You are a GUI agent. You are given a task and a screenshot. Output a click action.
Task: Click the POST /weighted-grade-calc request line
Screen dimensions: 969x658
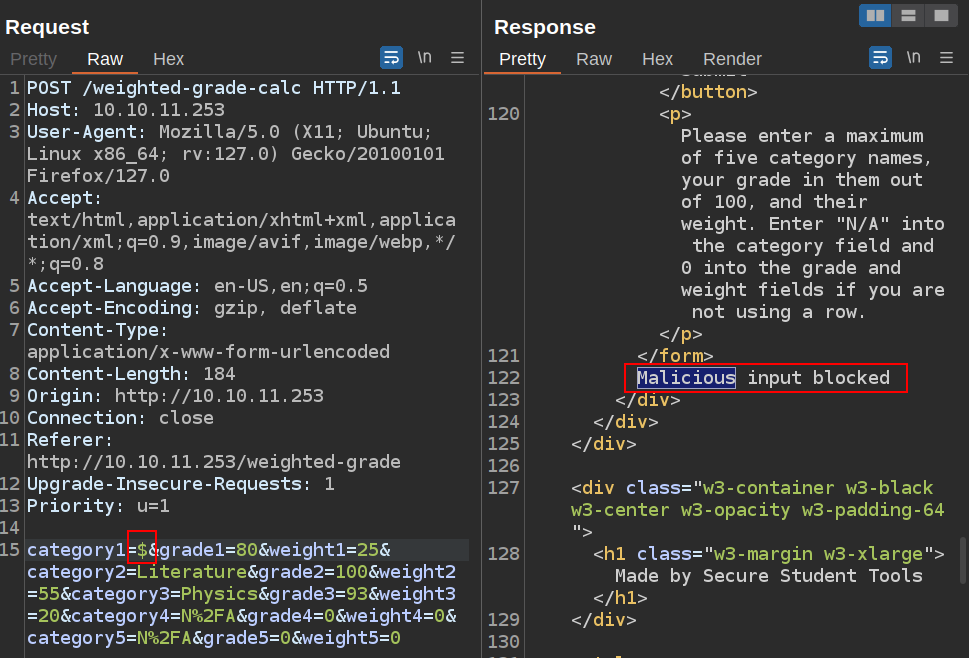[213, 88]
